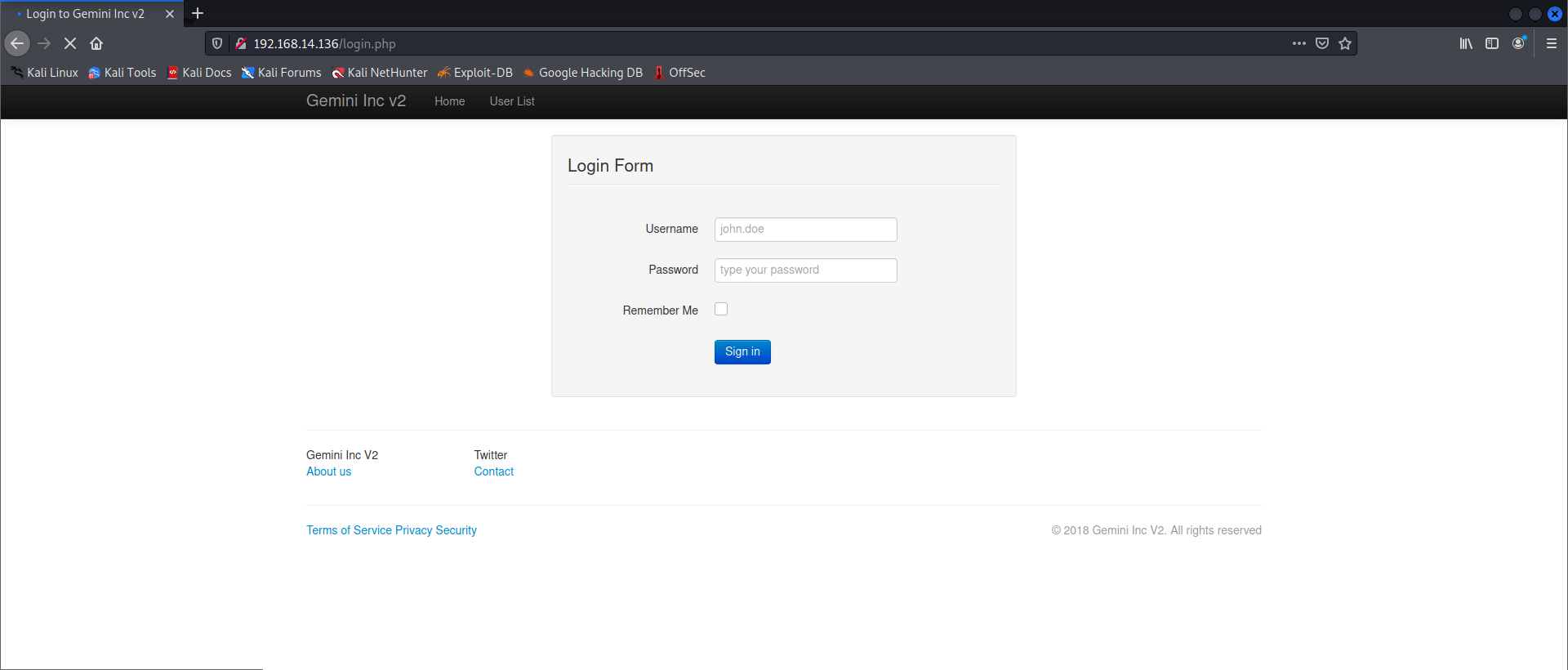The height and width of the screenshot is (670, 1568).
Task: Toggle the sidebar view icon
Action: point(1492,43)
